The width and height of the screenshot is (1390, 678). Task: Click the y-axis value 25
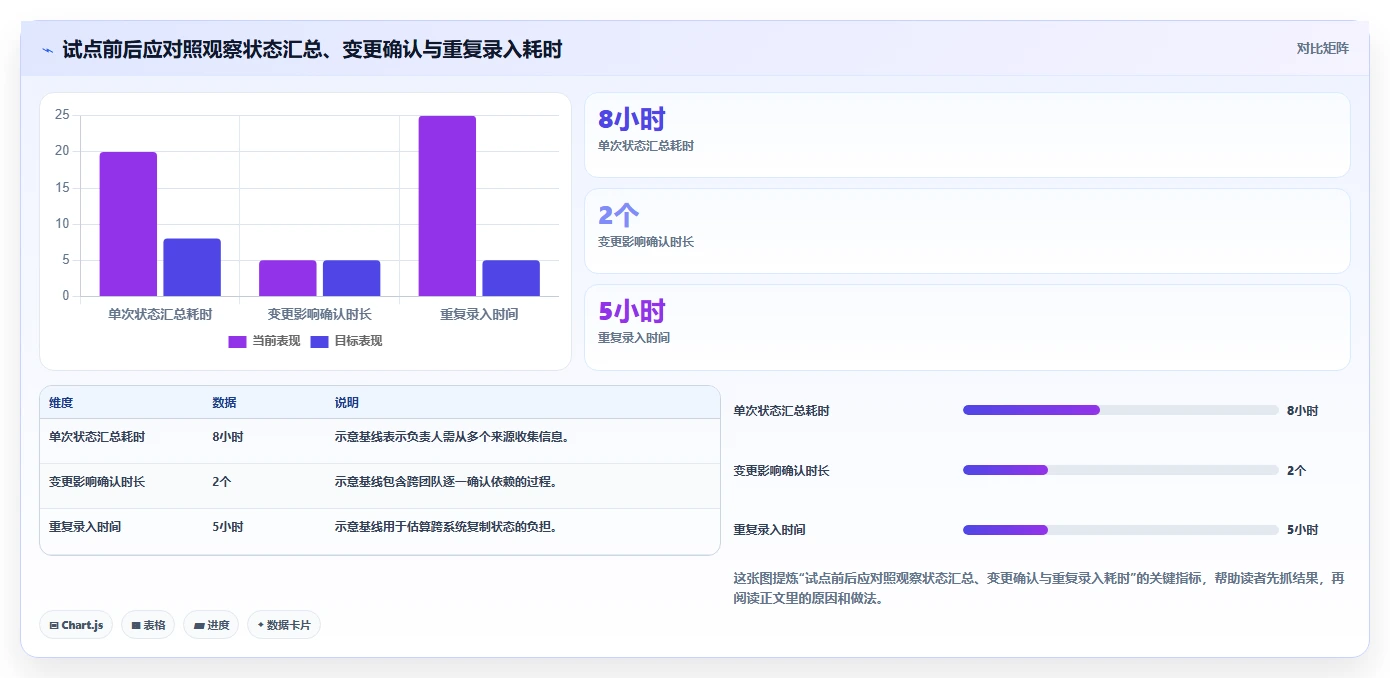62,115
